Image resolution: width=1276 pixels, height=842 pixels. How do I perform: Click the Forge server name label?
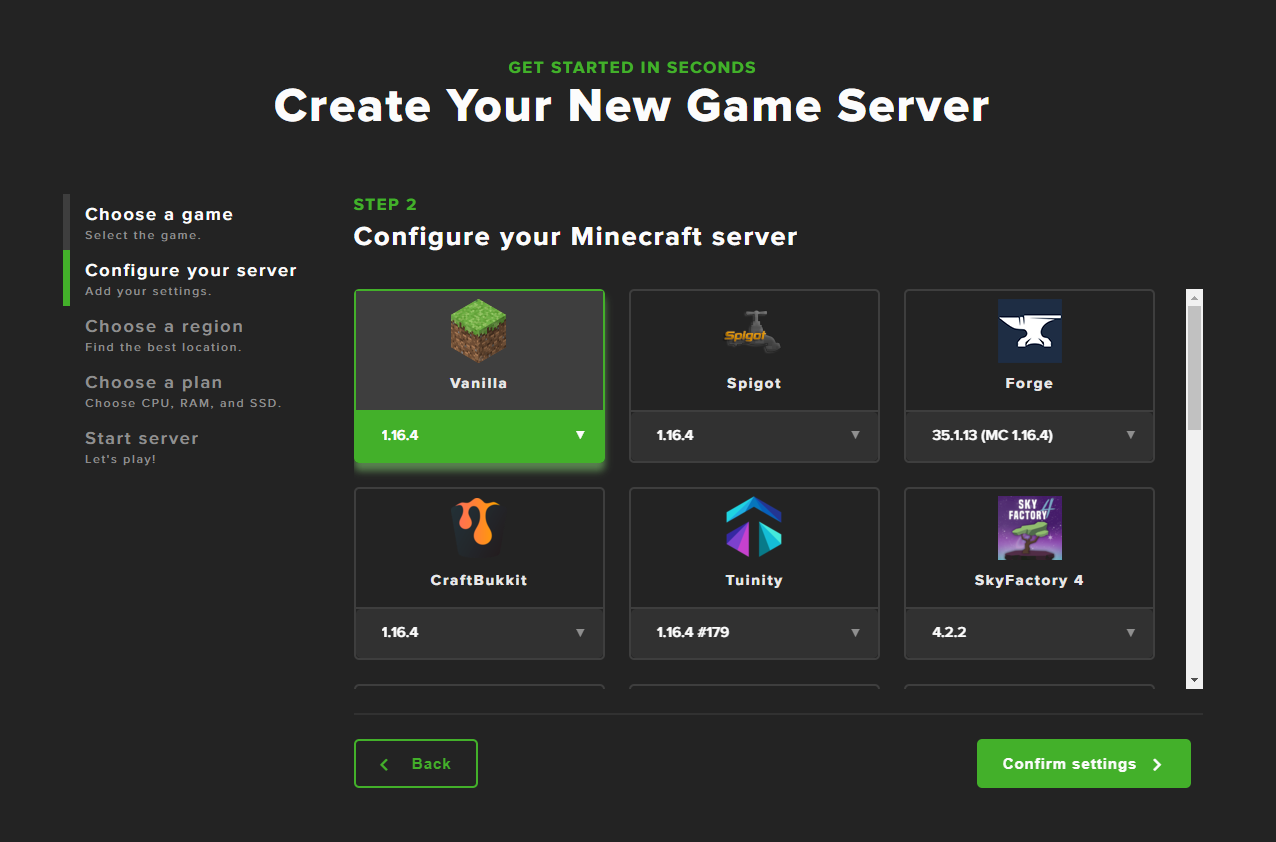tap(1029, 383)
